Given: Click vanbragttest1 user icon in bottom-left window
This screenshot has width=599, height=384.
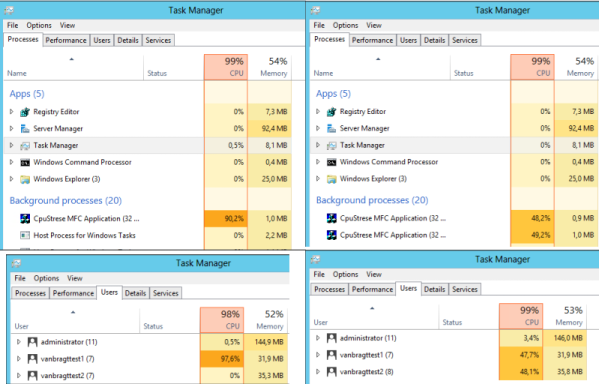Looking at the screenshot, I should click(x=32, y=359).
